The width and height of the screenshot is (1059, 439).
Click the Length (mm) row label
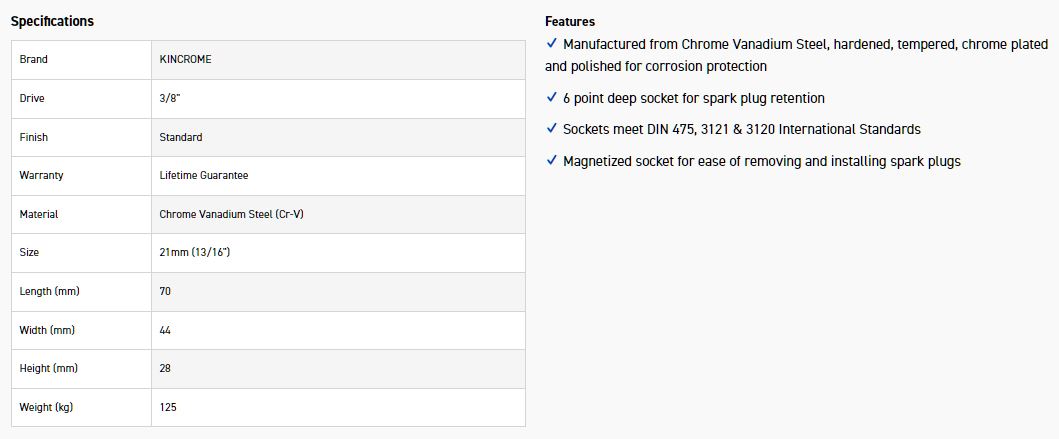[x=49, y=292]
